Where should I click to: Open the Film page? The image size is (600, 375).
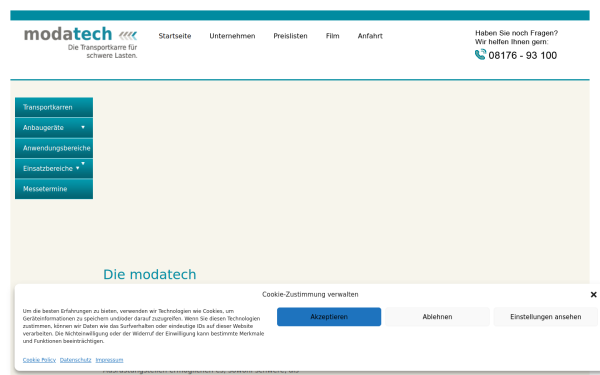coord(333,36)
